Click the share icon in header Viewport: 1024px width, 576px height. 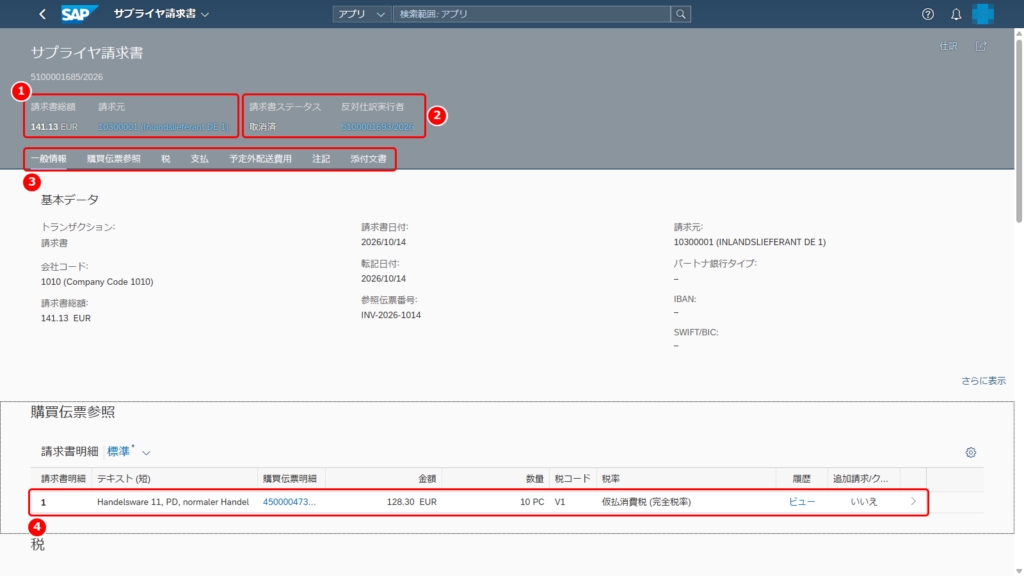(981, 46)
